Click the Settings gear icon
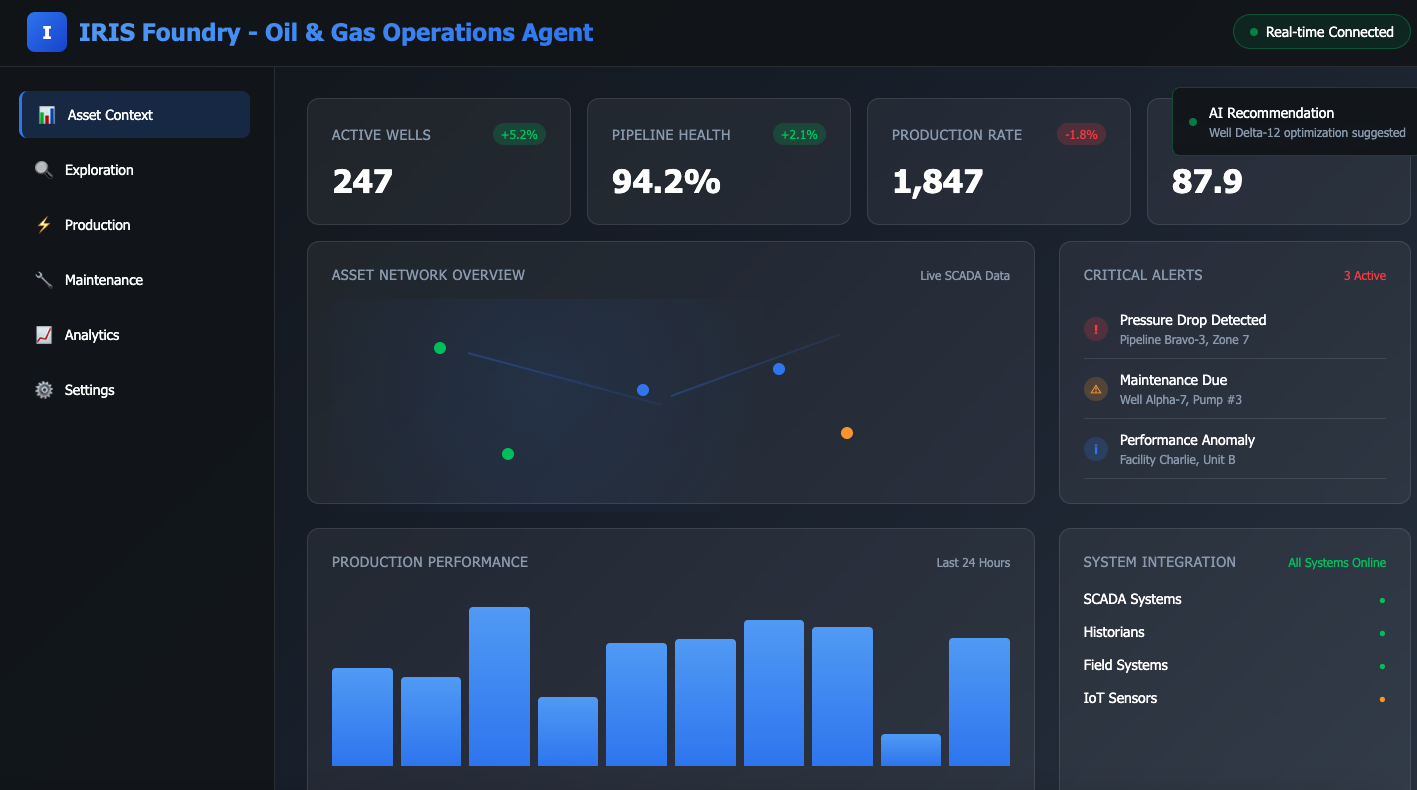Viewport: 1417px width, 790px height. click(x=44, y=390)
